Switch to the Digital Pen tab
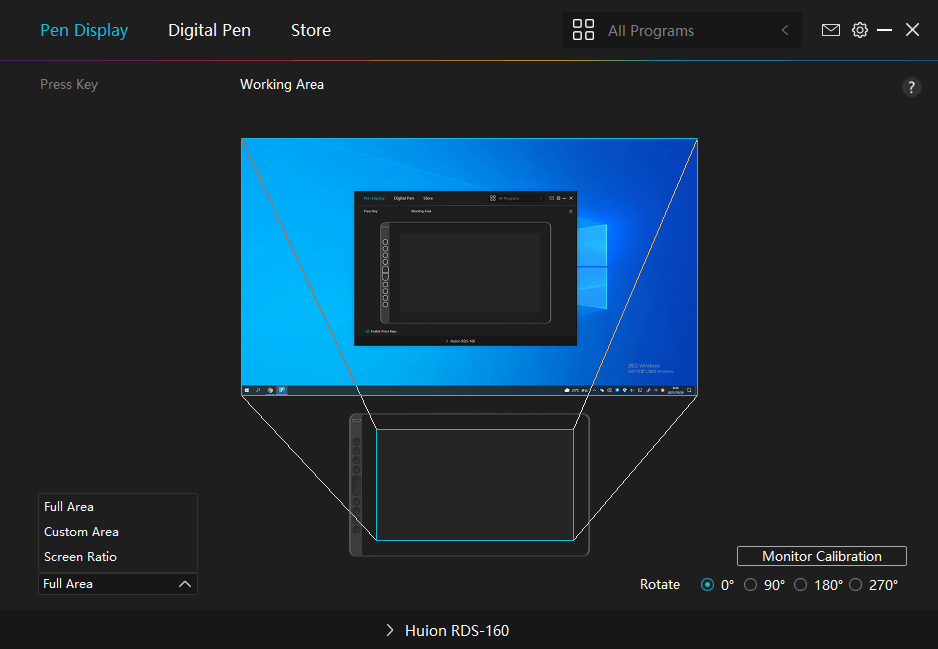Viewport: 938px width, 649px height. (x=209, y=30)
